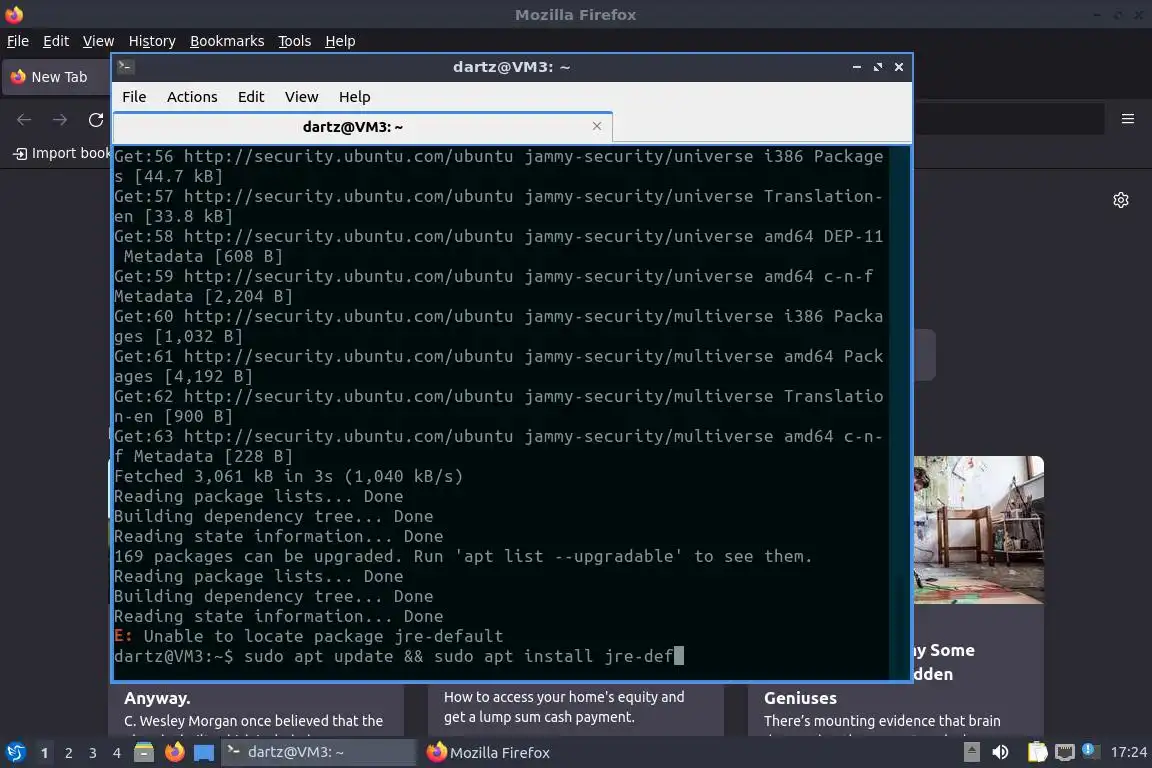This screenshot has height=768, width=1152.
Task: Open the application launcher menu in taskbar
Action: tap(15, 753)
